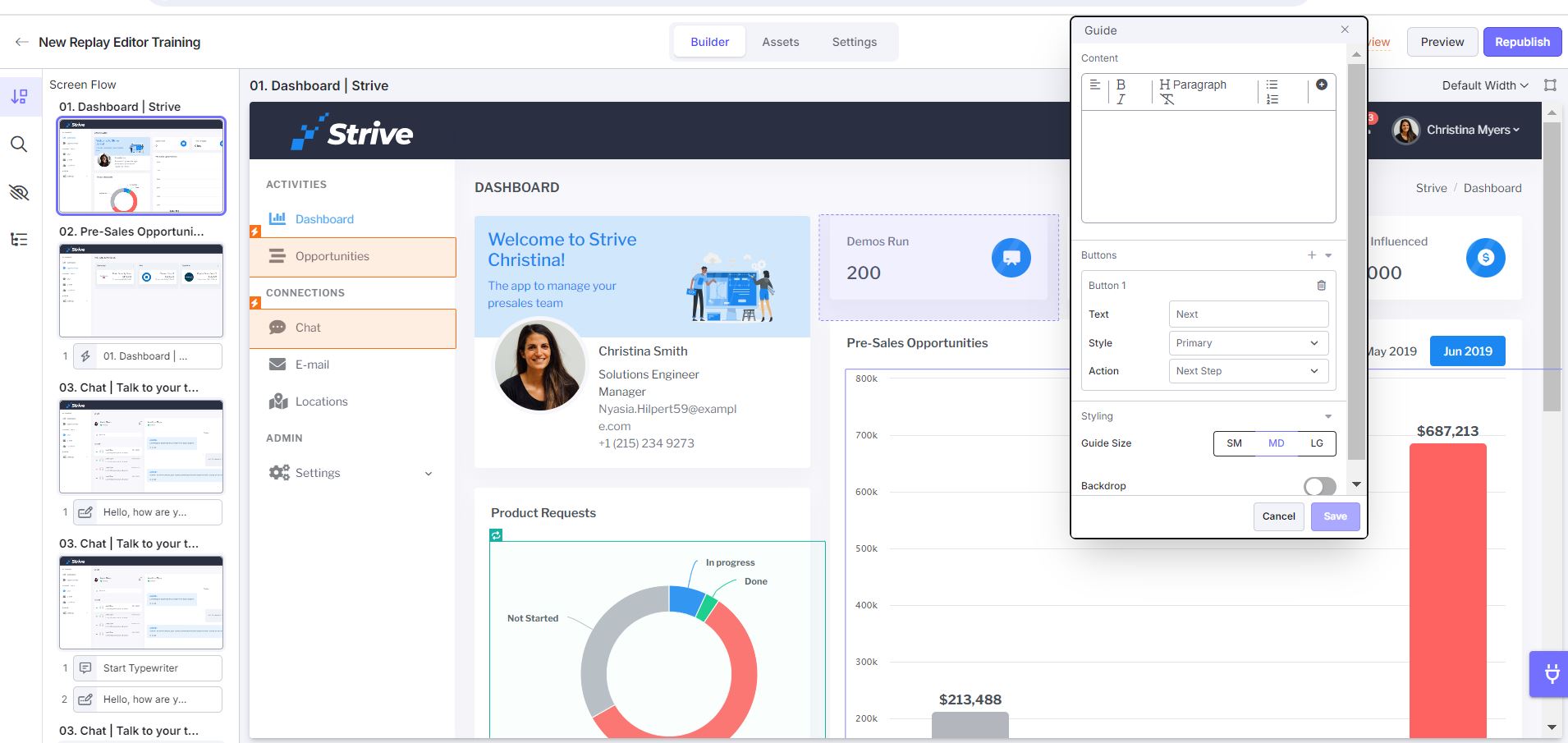
Task: Open Chat in the Strive sidebar
Action: 353,328
